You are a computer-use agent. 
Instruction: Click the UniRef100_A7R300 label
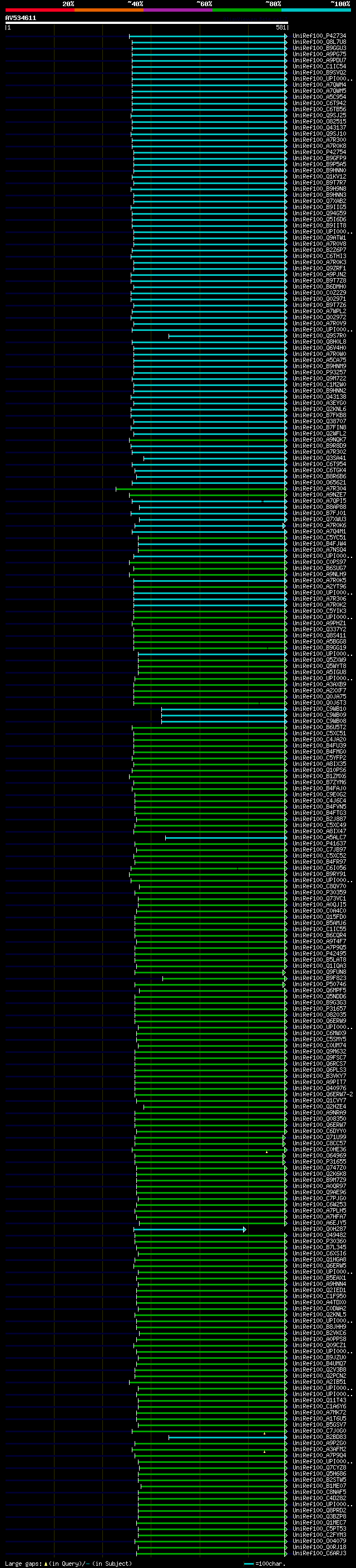click(x=319, y=140)
